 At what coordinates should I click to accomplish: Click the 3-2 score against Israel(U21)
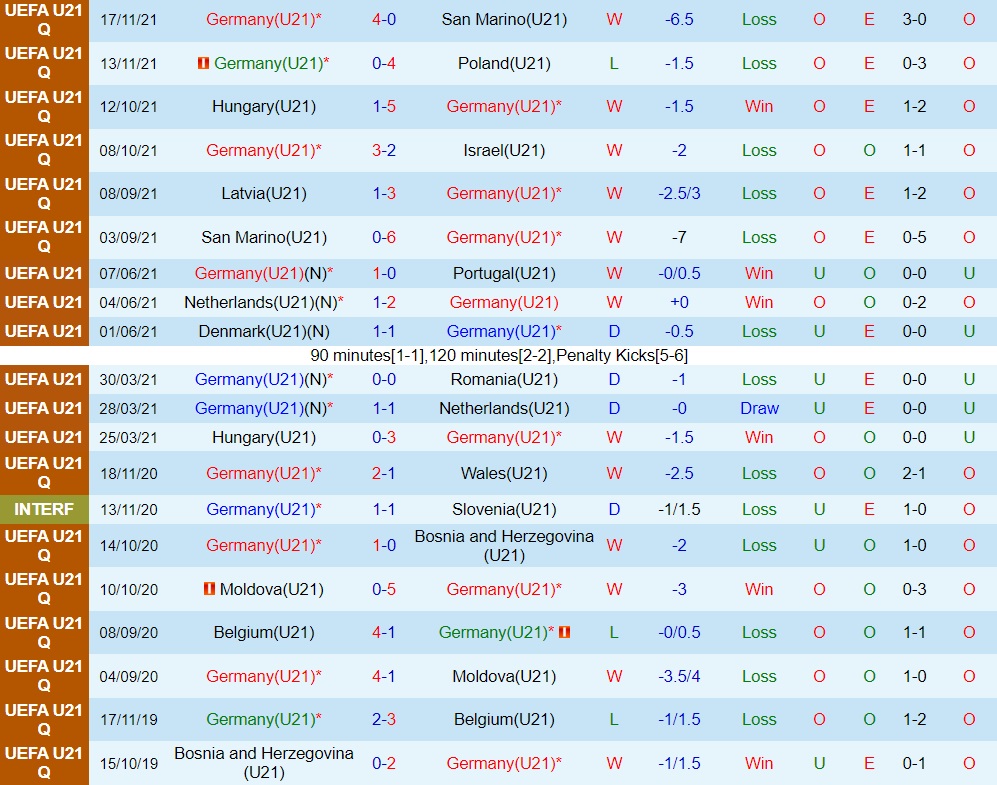[384, 151]
